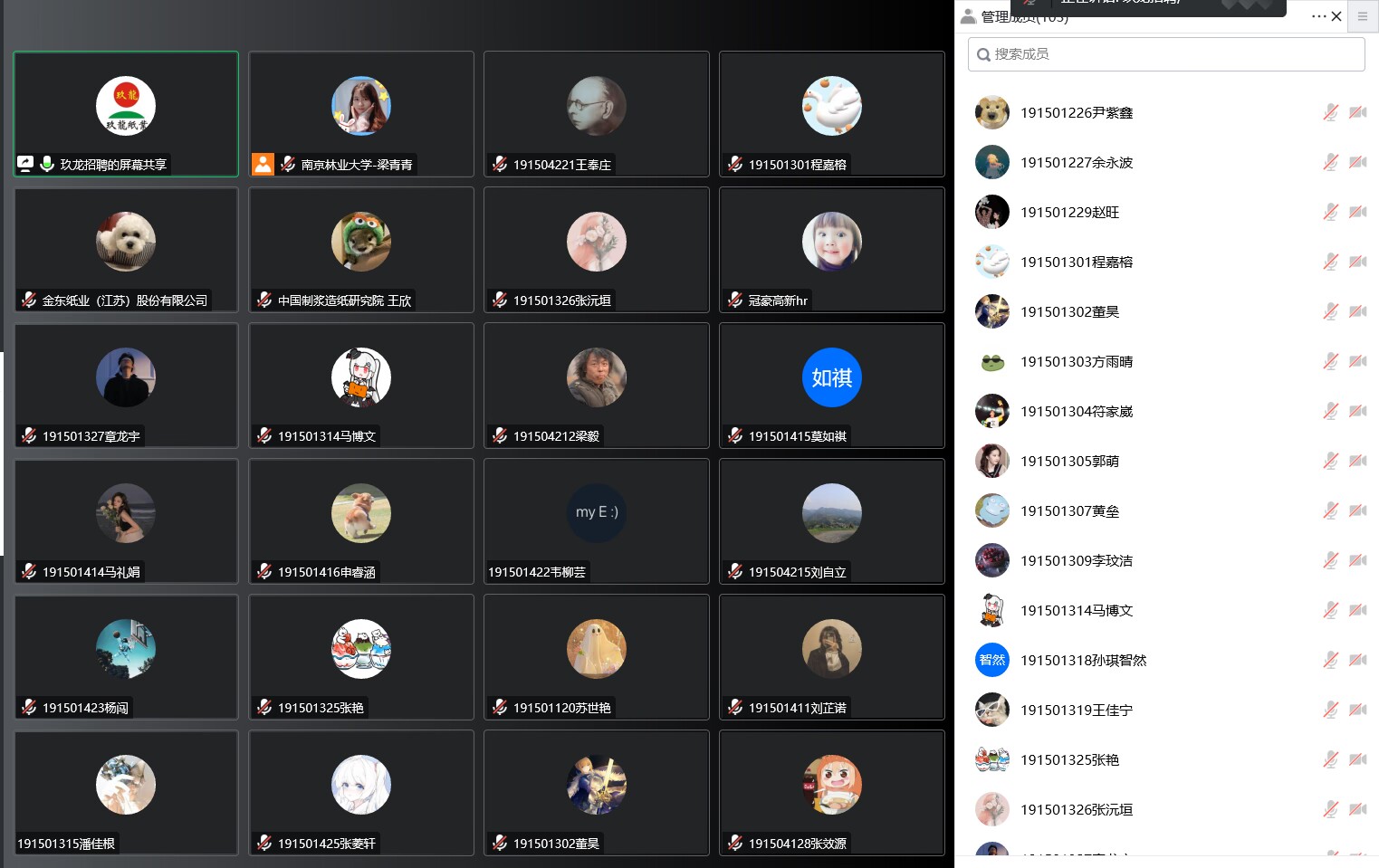The height and width of the screenshot is (868, 1379).
Task: Click the green mic icon on 玖龙招聘 tile
Action: click(x=47, y=164)
